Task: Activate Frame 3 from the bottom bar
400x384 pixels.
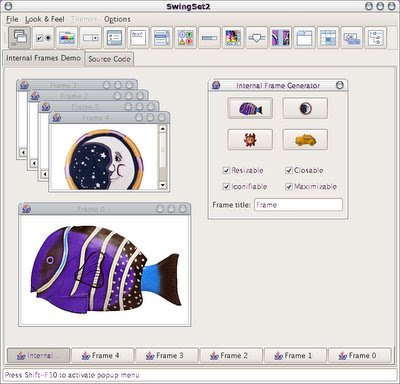Action: (x=167, y=356)
